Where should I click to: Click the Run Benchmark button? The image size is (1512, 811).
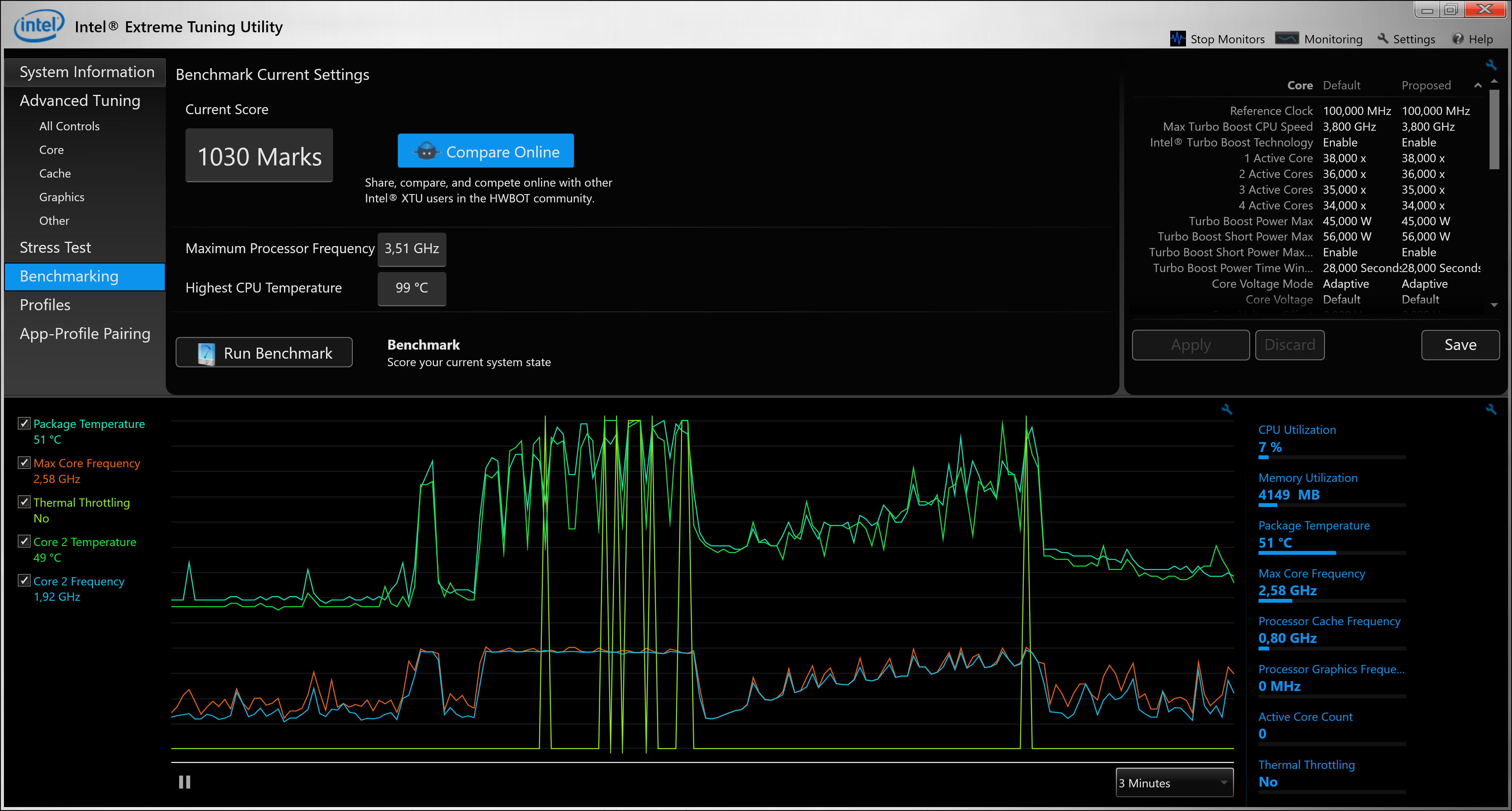coord(264,353)
